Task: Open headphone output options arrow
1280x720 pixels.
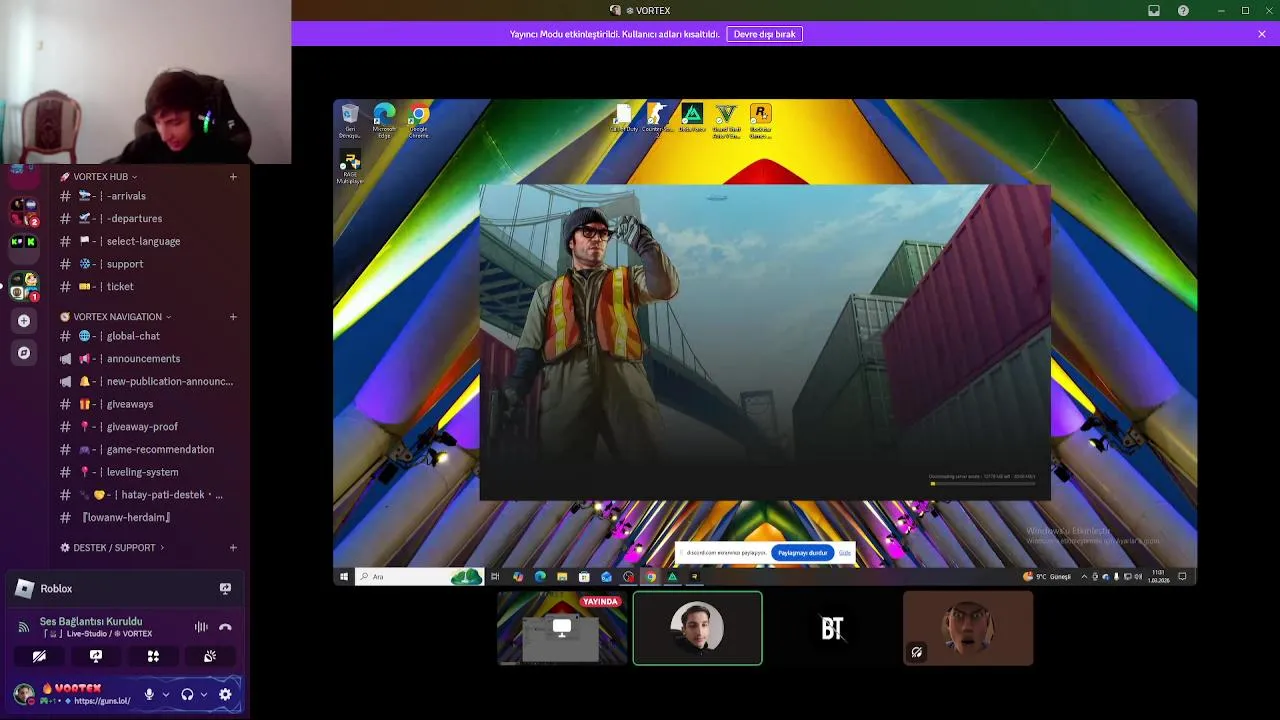Action: coord(204,694)
